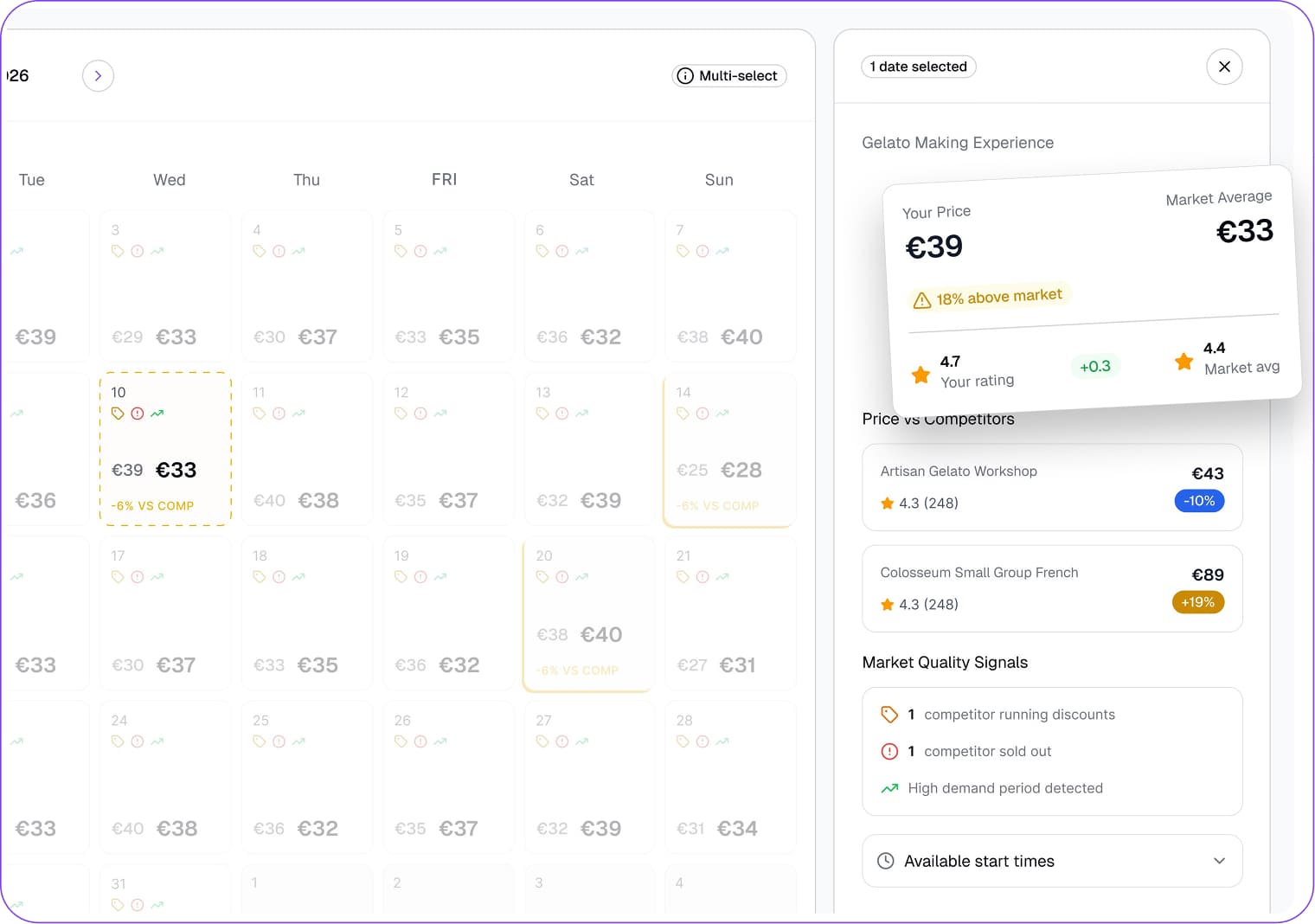Select Wednesday the 10th date cell
The height and width of the screenshot is (924, 1315).
tap(165, 449)
